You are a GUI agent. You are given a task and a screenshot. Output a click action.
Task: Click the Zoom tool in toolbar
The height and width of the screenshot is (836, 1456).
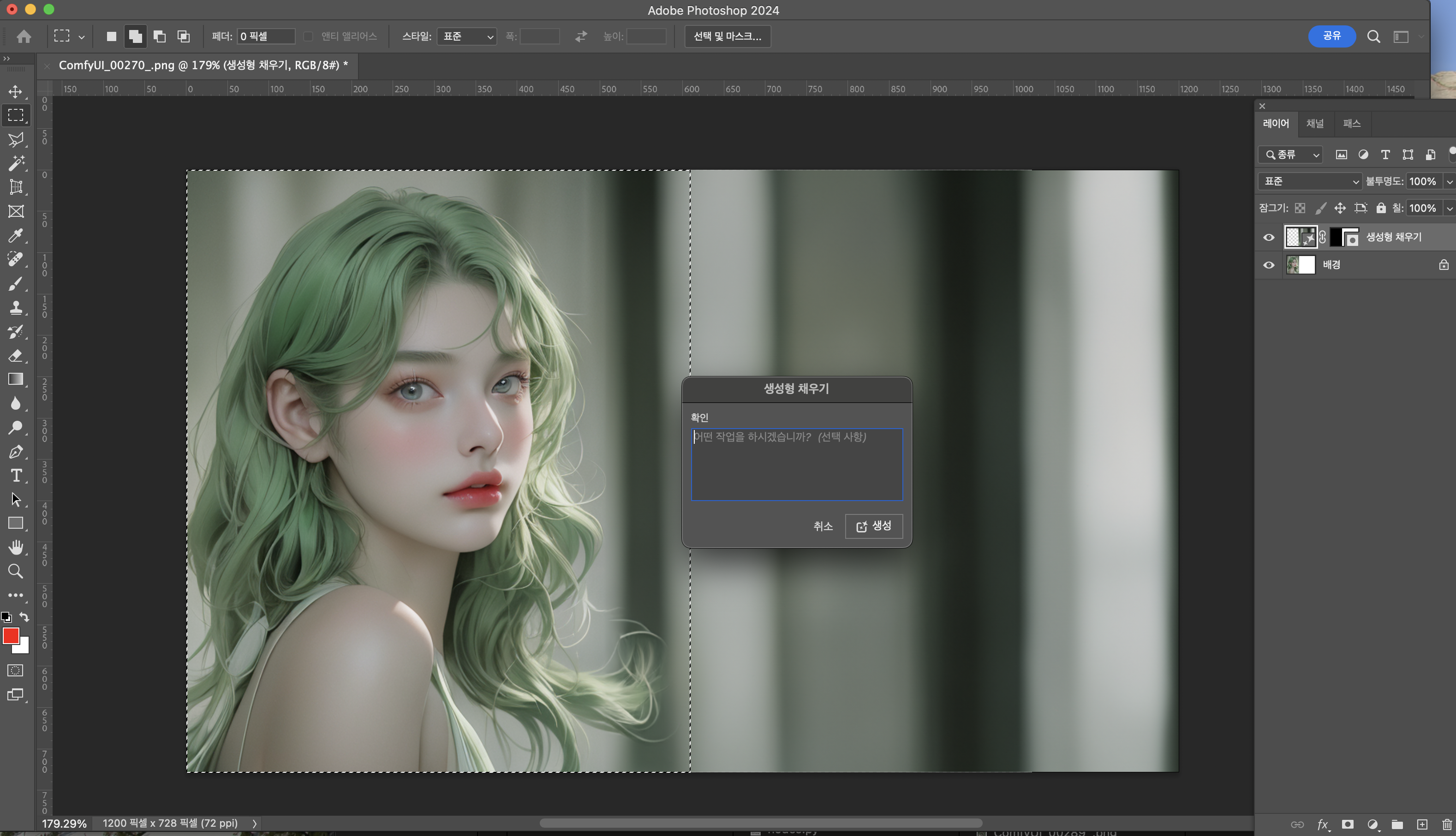click(16, 571)
